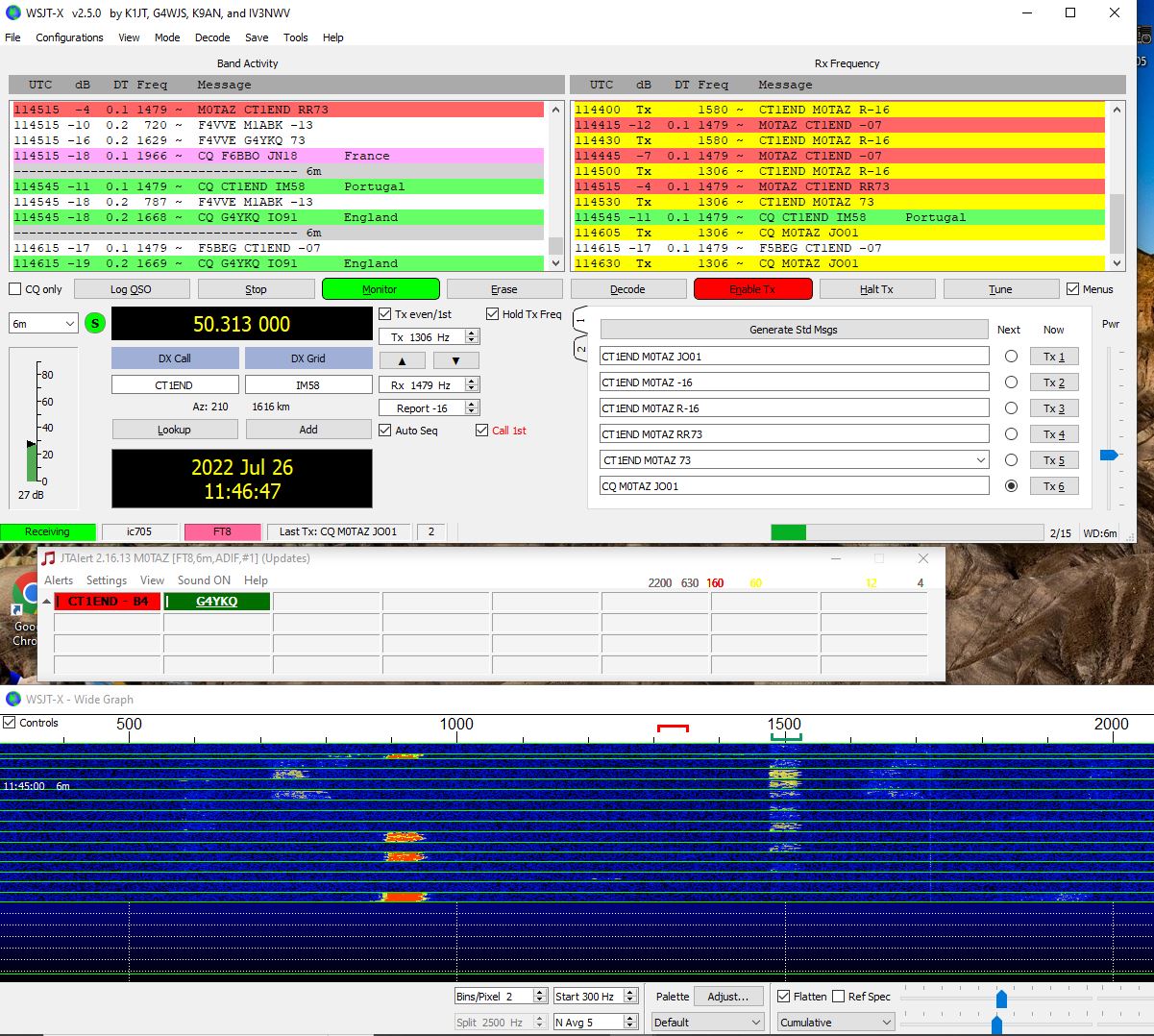Open the Mode menu in WSJT-X
The width and height of the screenshot is (1154, 1036).
(167, 37)
